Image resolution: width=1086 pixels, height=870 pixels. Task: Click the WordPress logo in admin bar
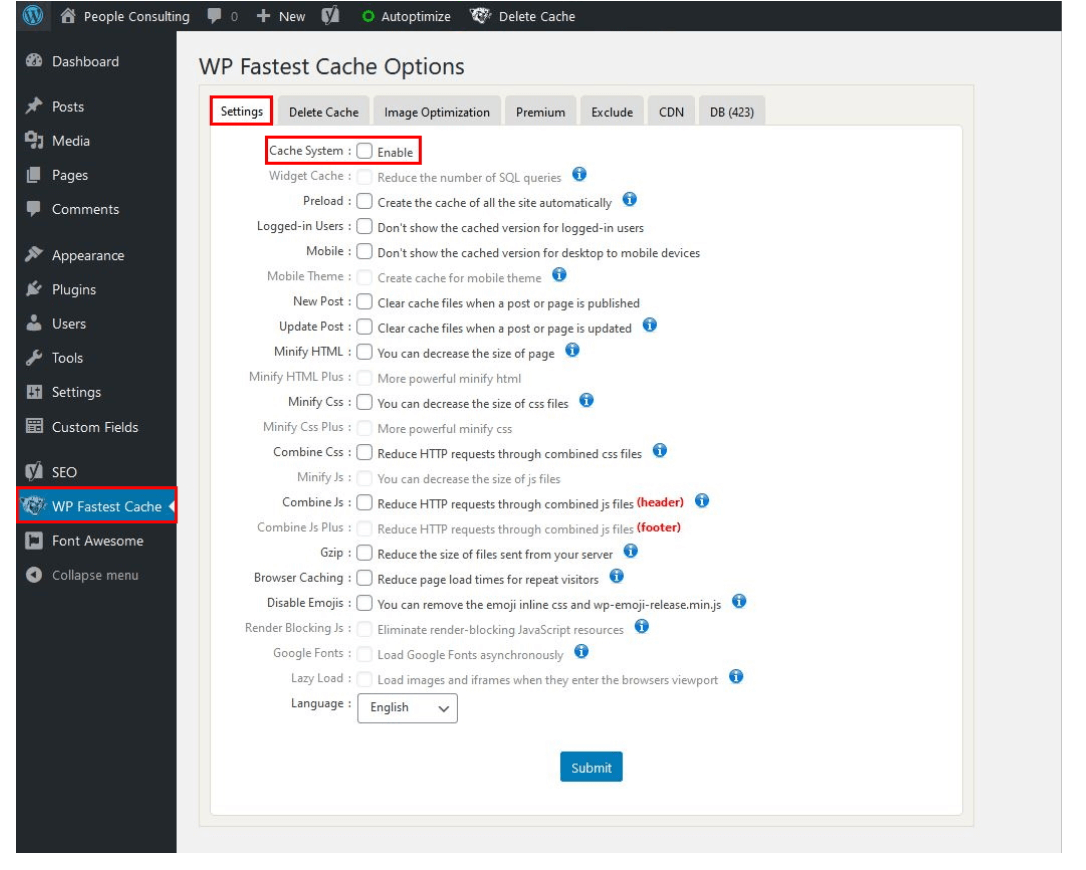[33, 15]
